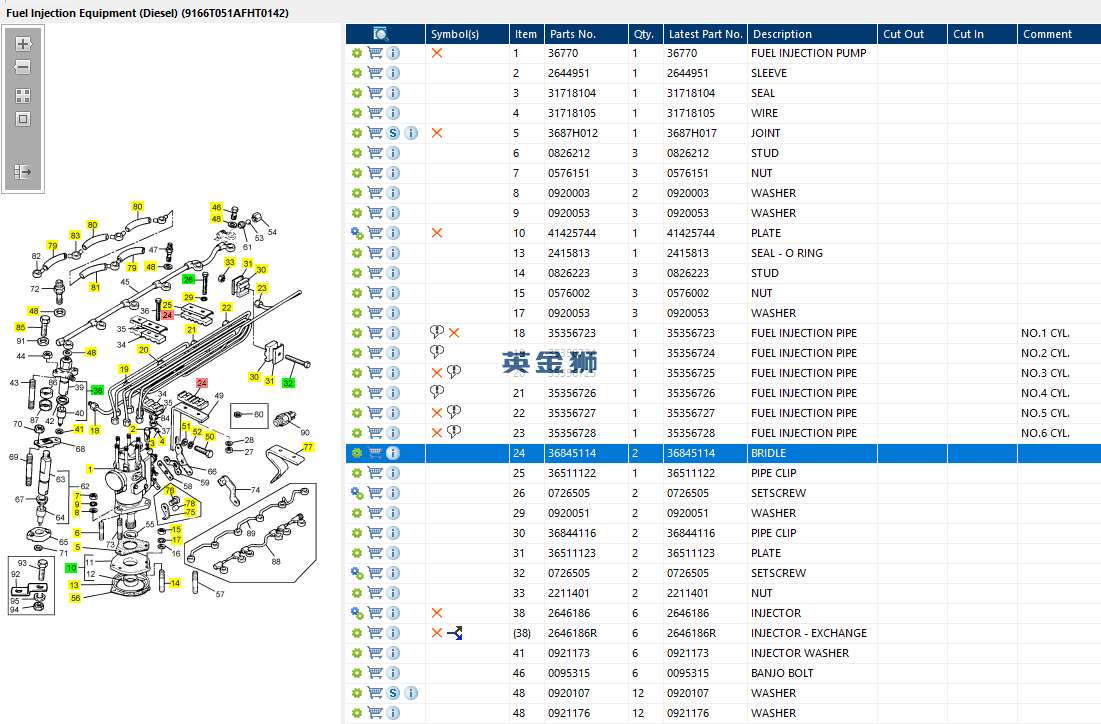1101x724 pixels.
Task: Click PIPE CLIP description on item 25 row
Action: point(774,473)
